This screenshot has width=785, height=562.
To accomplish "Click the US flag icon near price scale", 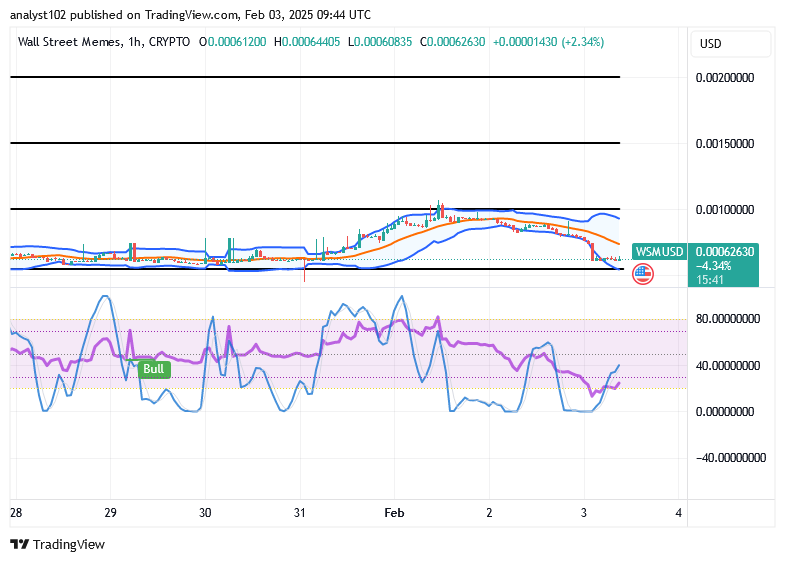I will [643, 274].
